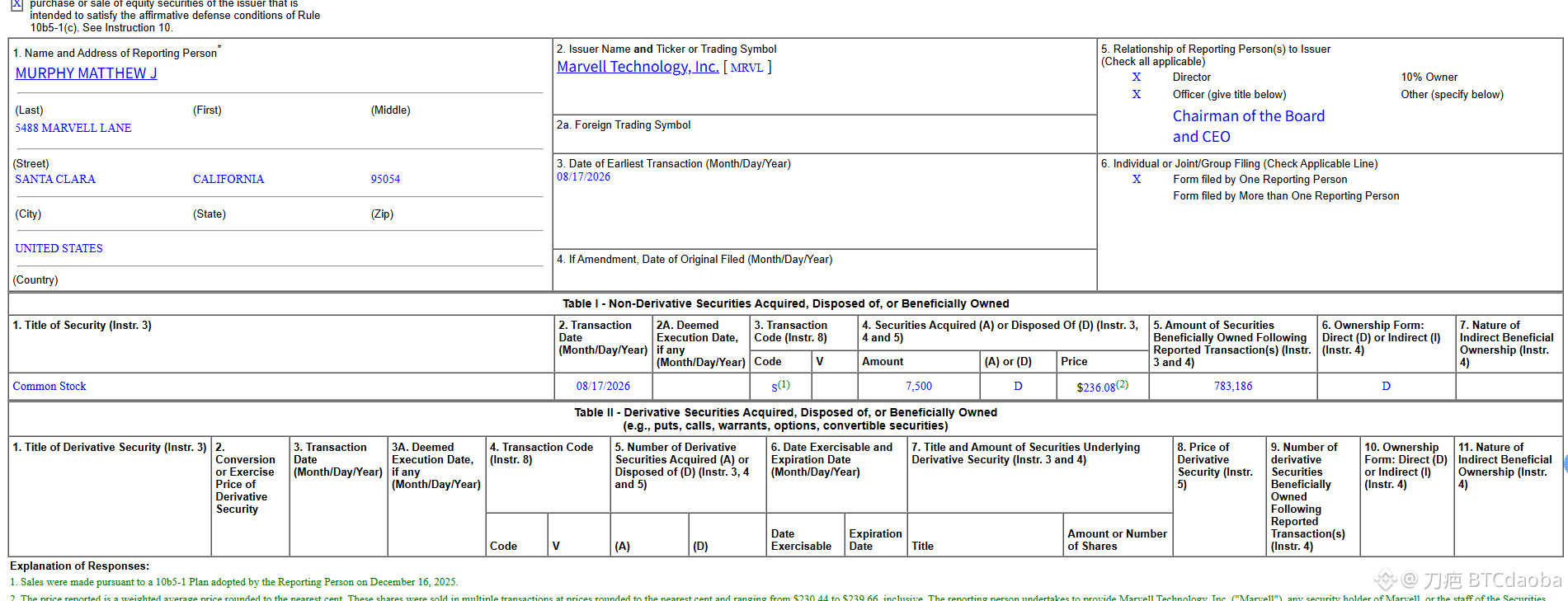
Task: Click the Chairman of the Board and CEO title
Action: (1249, 126)
